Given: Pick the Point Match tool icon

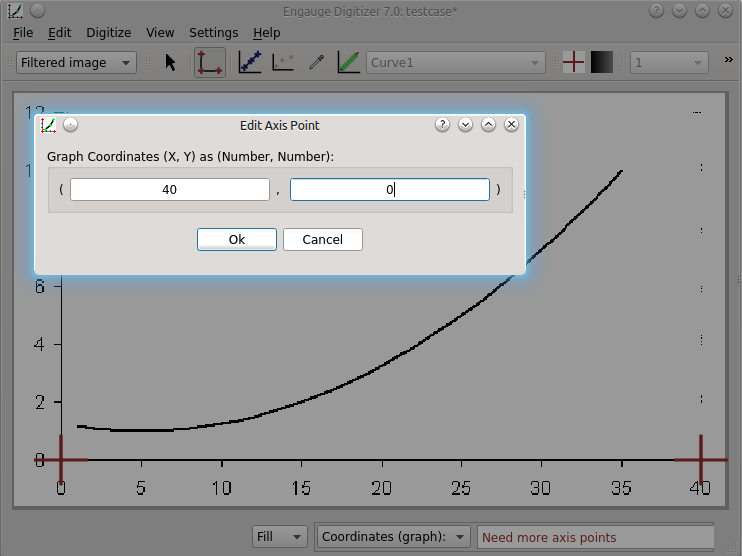Looking at the screenshot, I should (284, 63).
